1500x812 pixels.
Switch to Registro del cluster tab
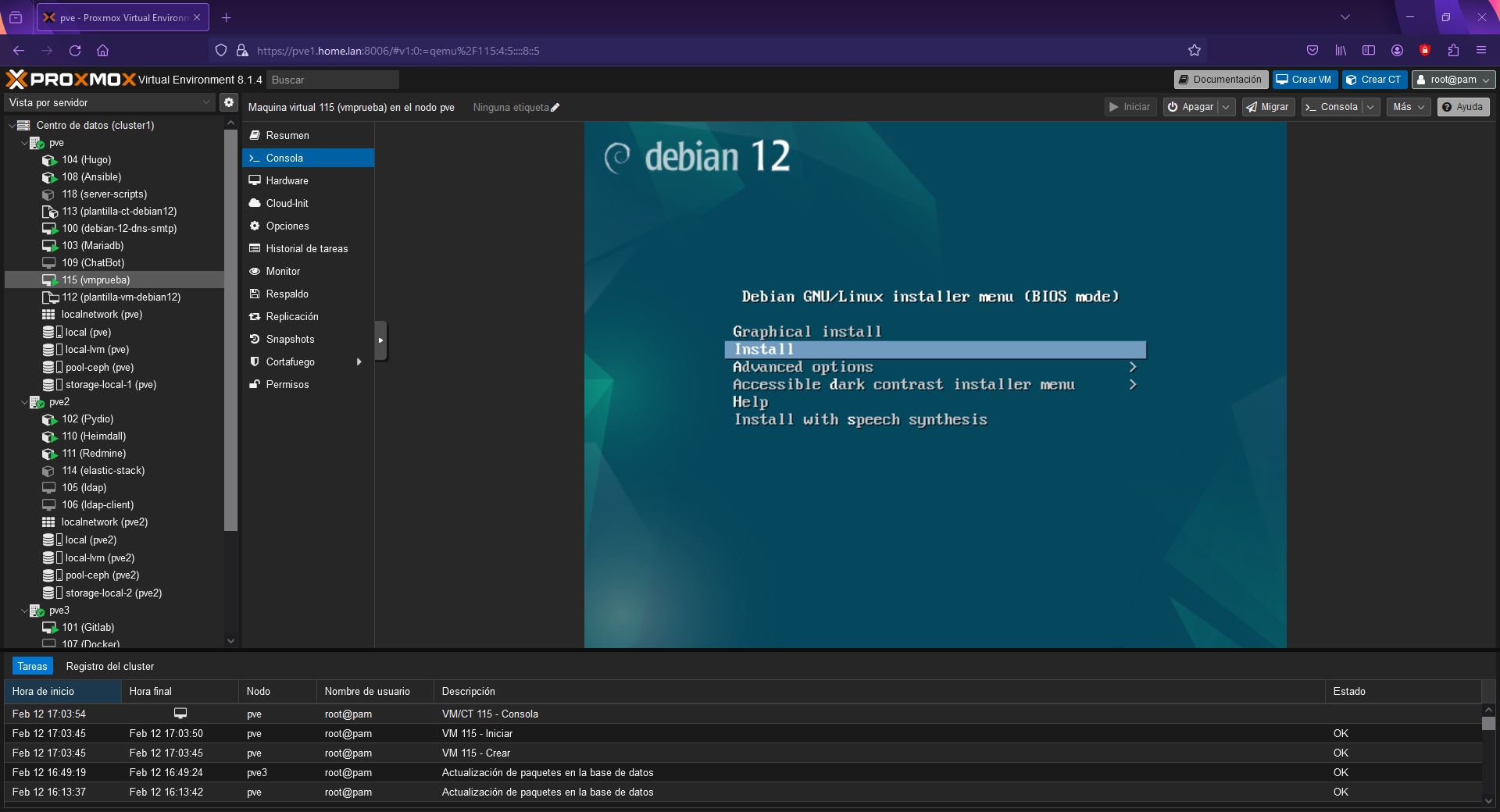click(110, 666)
